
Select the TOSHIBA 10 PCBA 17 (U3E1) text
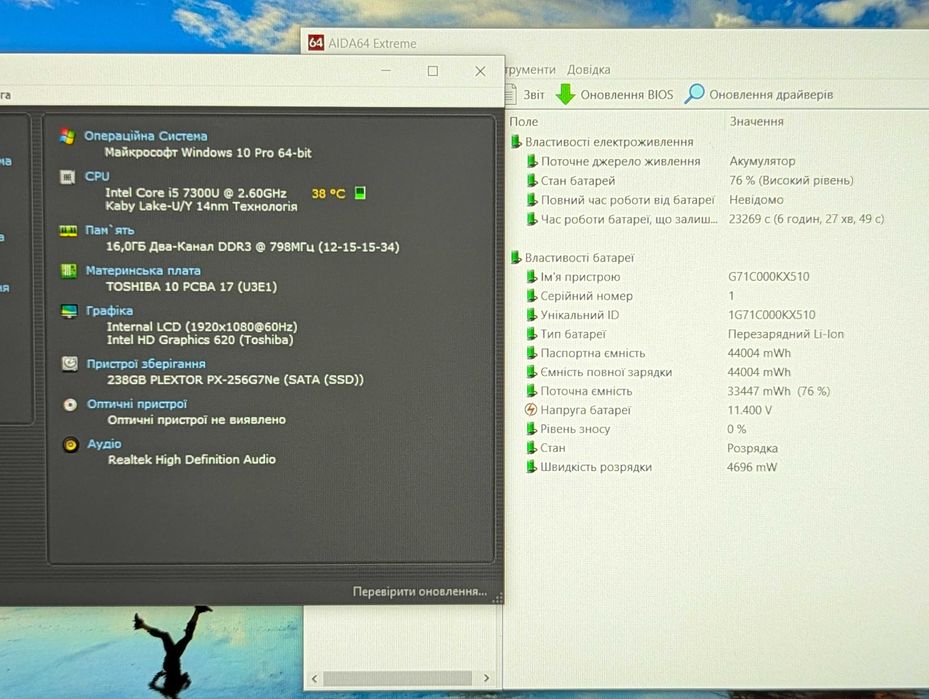[x=191, y=287]
